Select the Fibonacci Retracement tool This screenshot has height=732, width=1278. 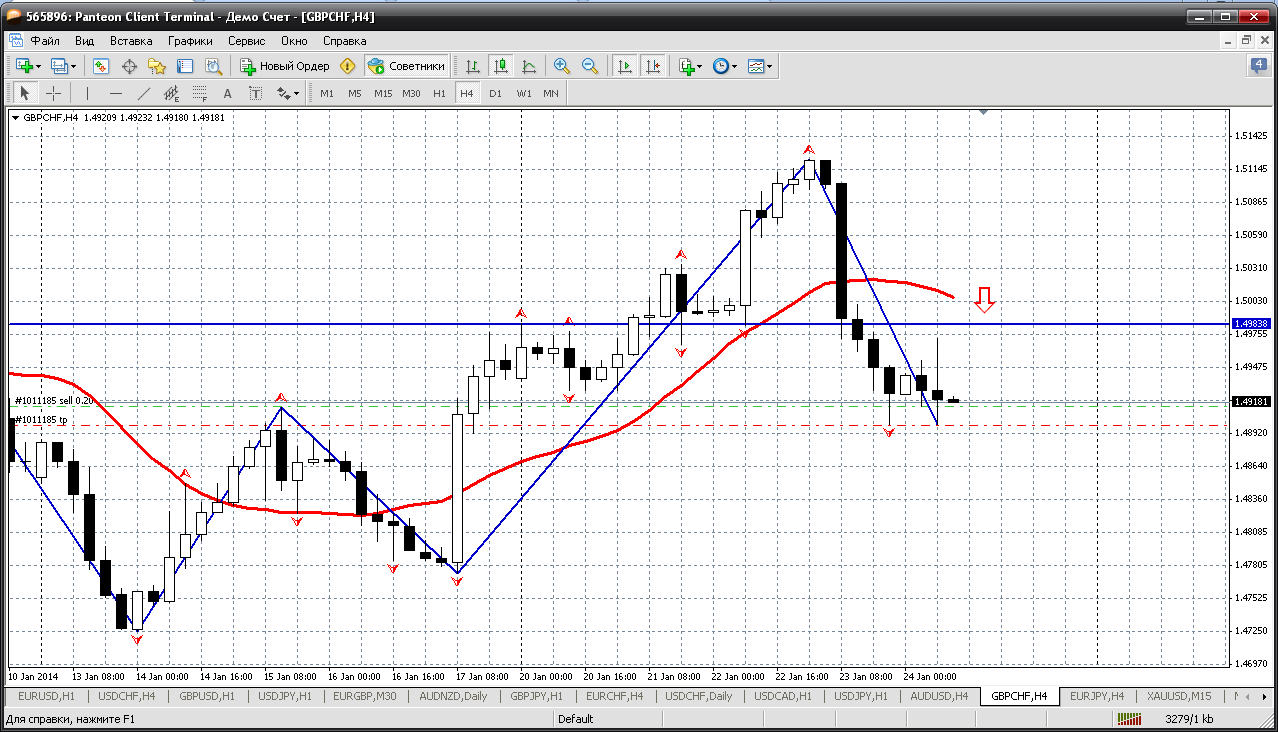pos(199,93)
